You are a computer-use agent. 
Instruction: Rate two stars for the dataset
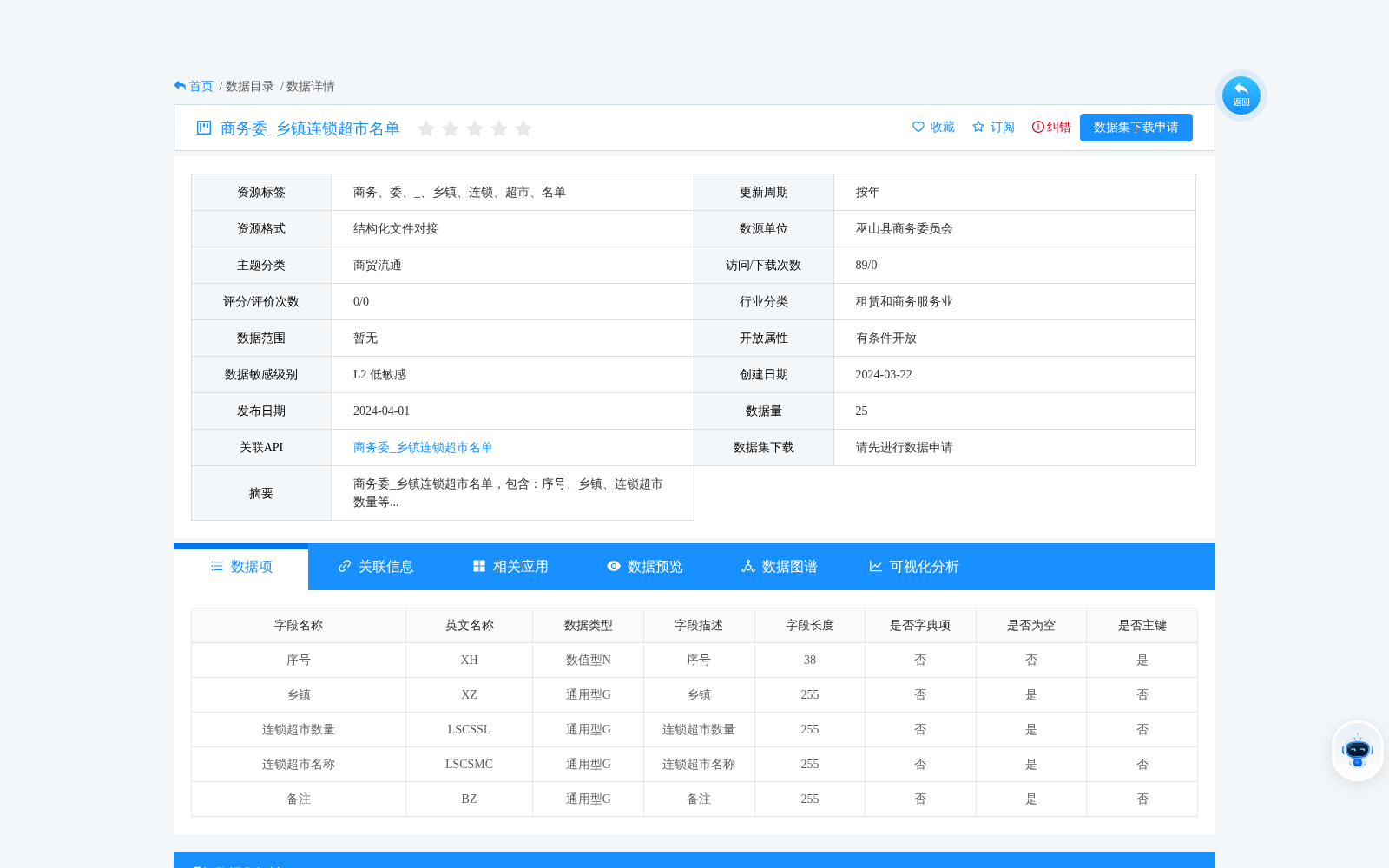click(x=451, y=128)
